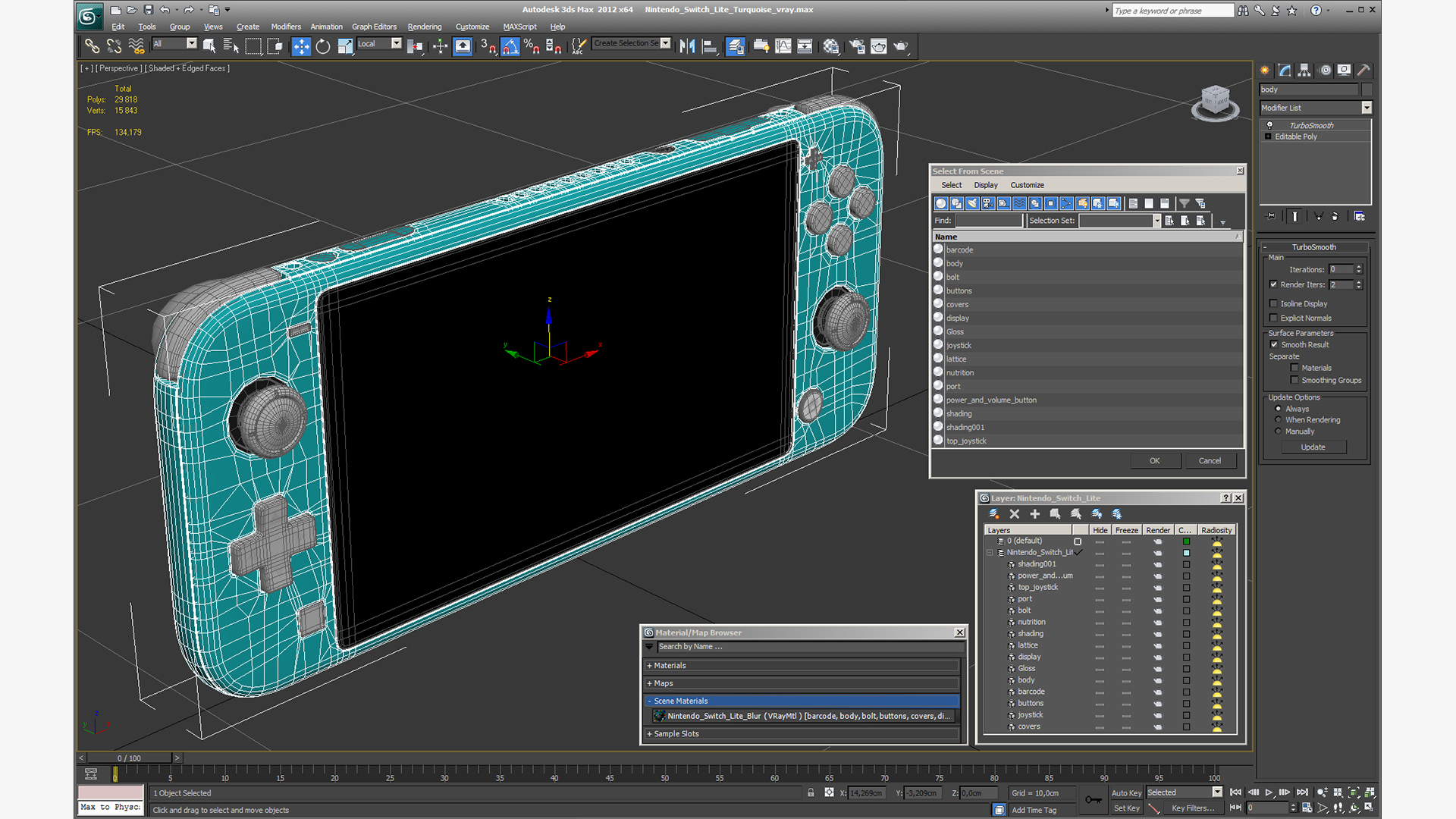Viewport: 1456px width, 819px height.
Task: Uncheck the Smooth Result checkbox
Action: 1274,344
